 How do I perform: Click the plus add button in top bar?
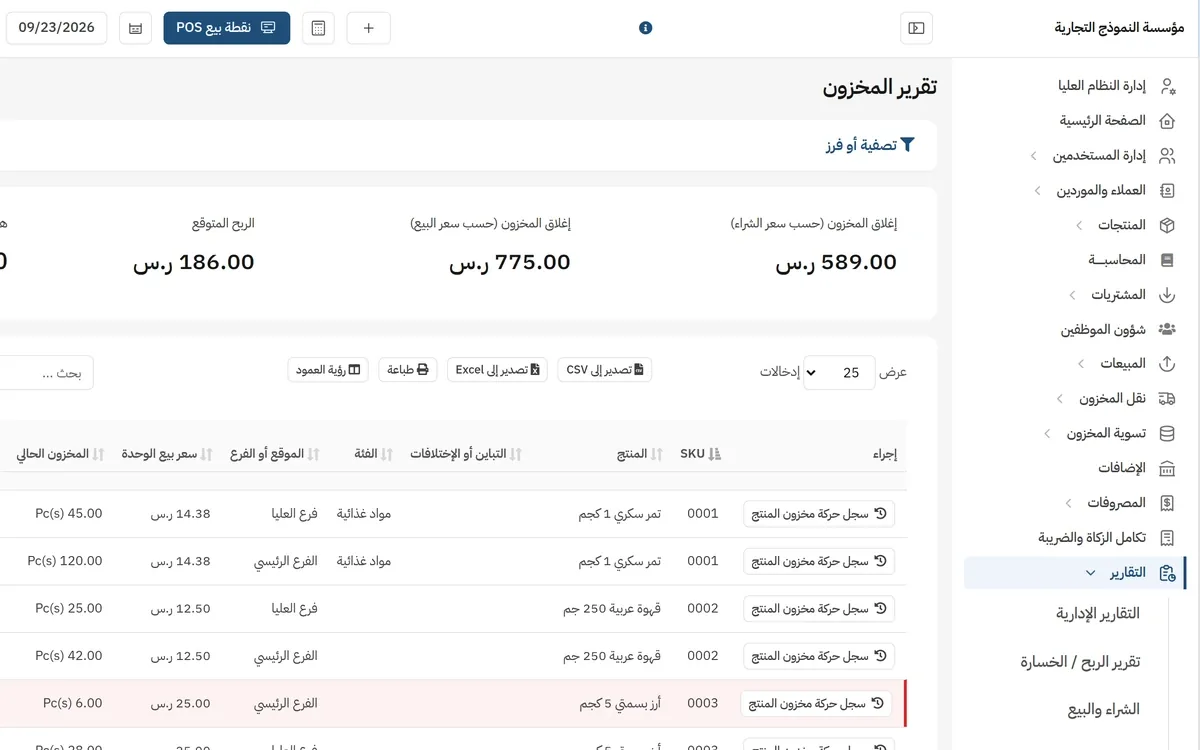click(x=368, y=28)
